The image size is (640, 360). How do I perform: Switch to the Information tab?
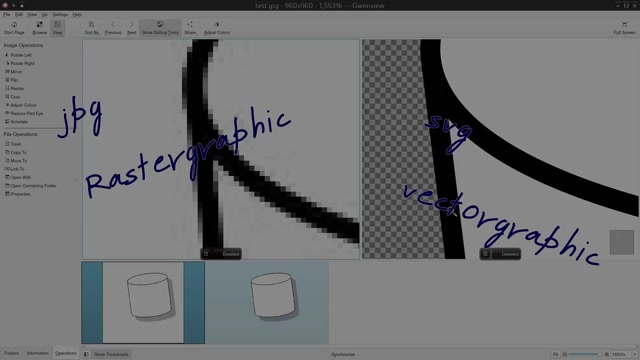tap(38, 353)
